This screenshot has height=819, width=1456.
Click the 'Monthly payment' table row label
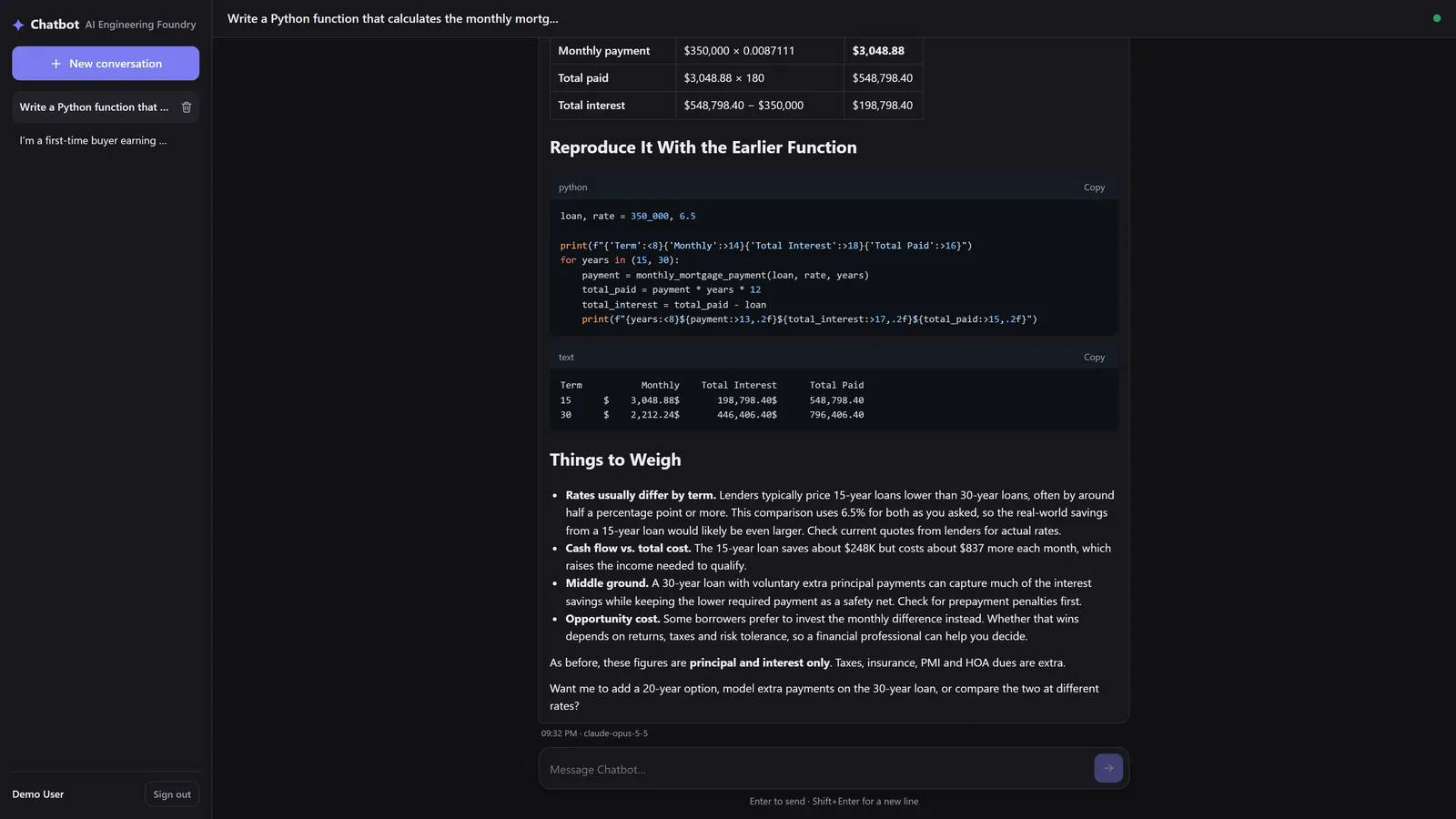[x=603, y=51]
